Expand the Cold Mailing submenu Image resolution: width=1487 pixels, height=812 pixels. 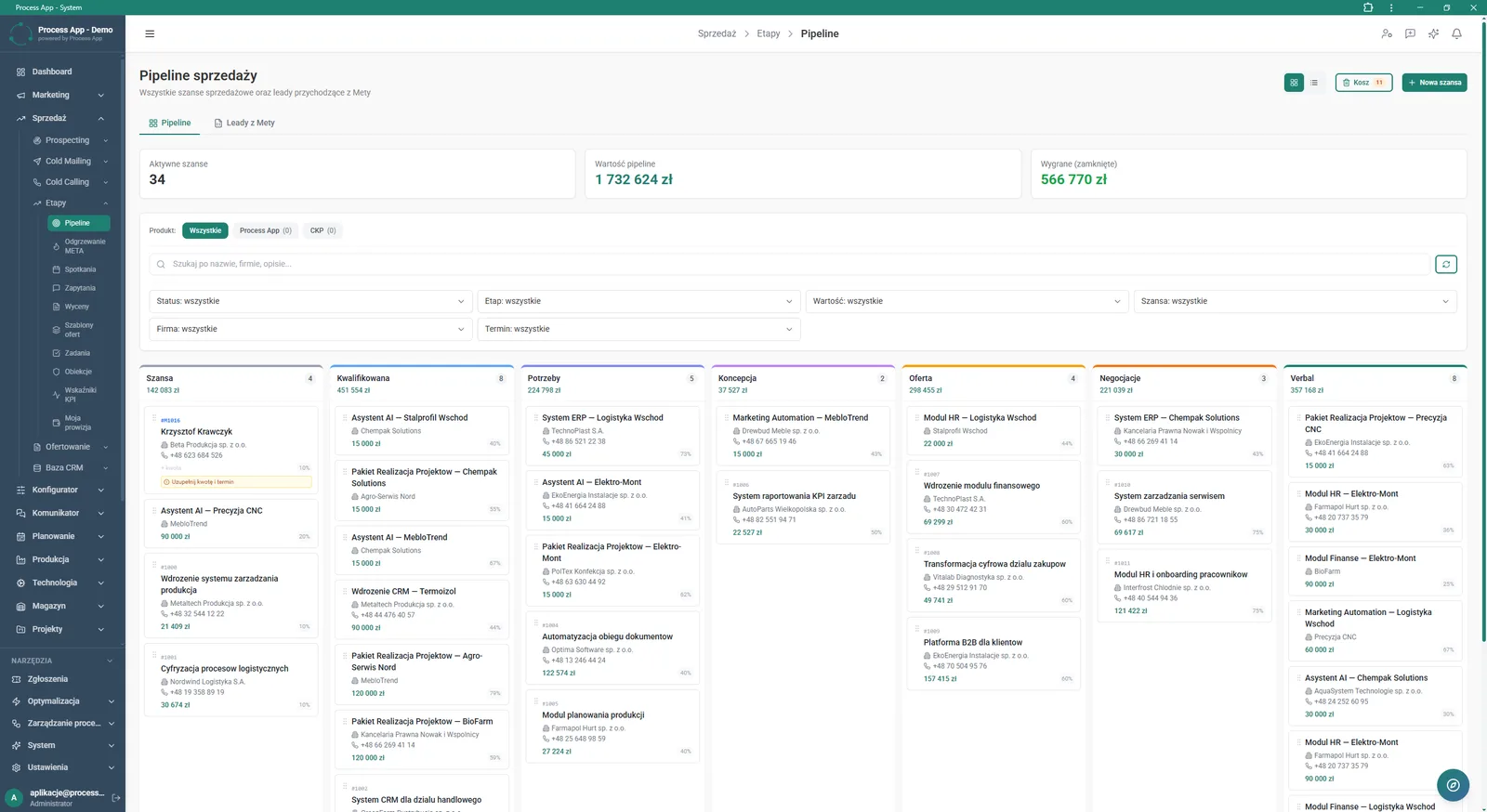[71, 161]
